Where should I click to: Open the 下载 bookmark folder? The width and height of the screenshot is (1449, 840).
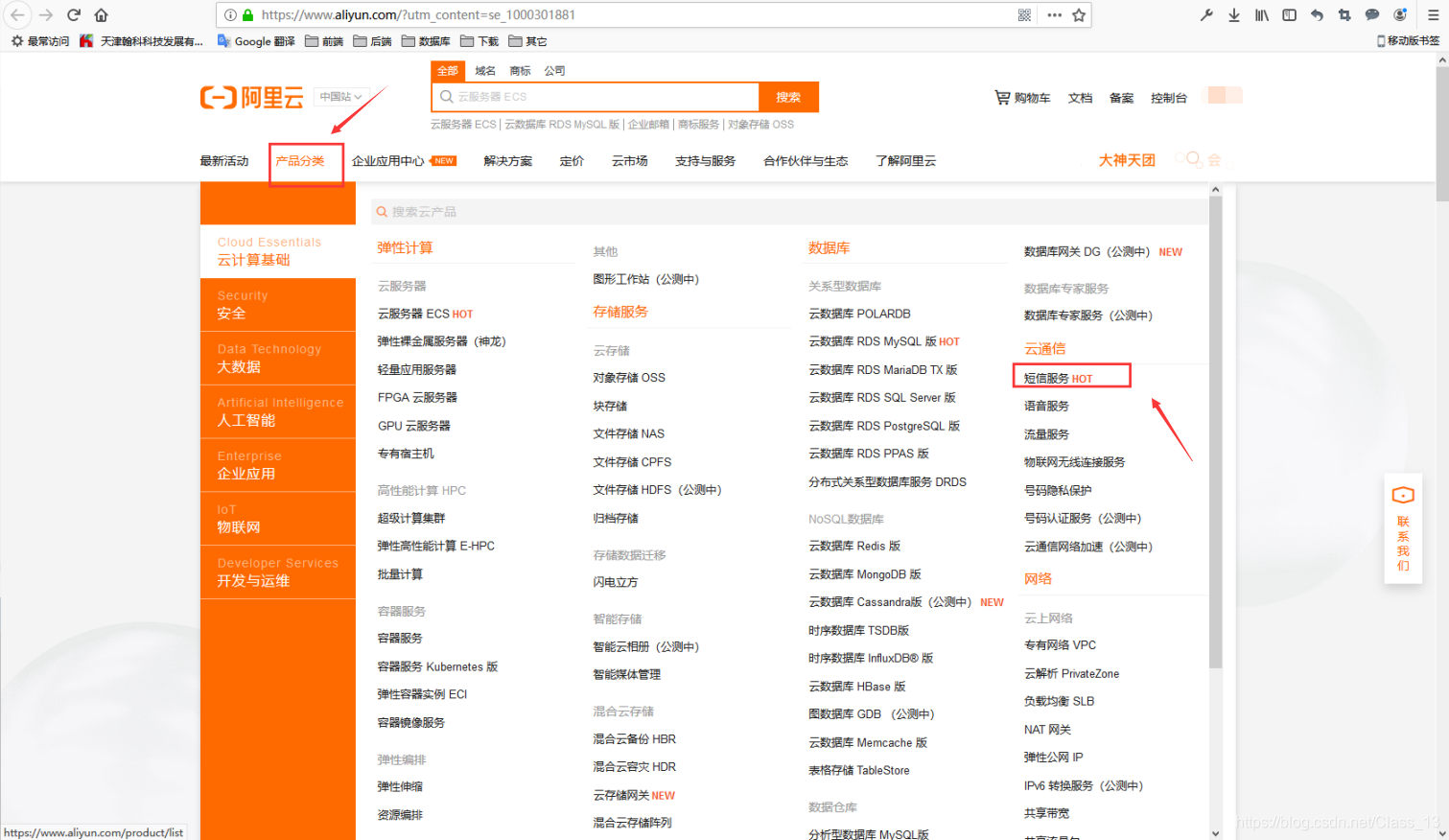coord(479,41)
